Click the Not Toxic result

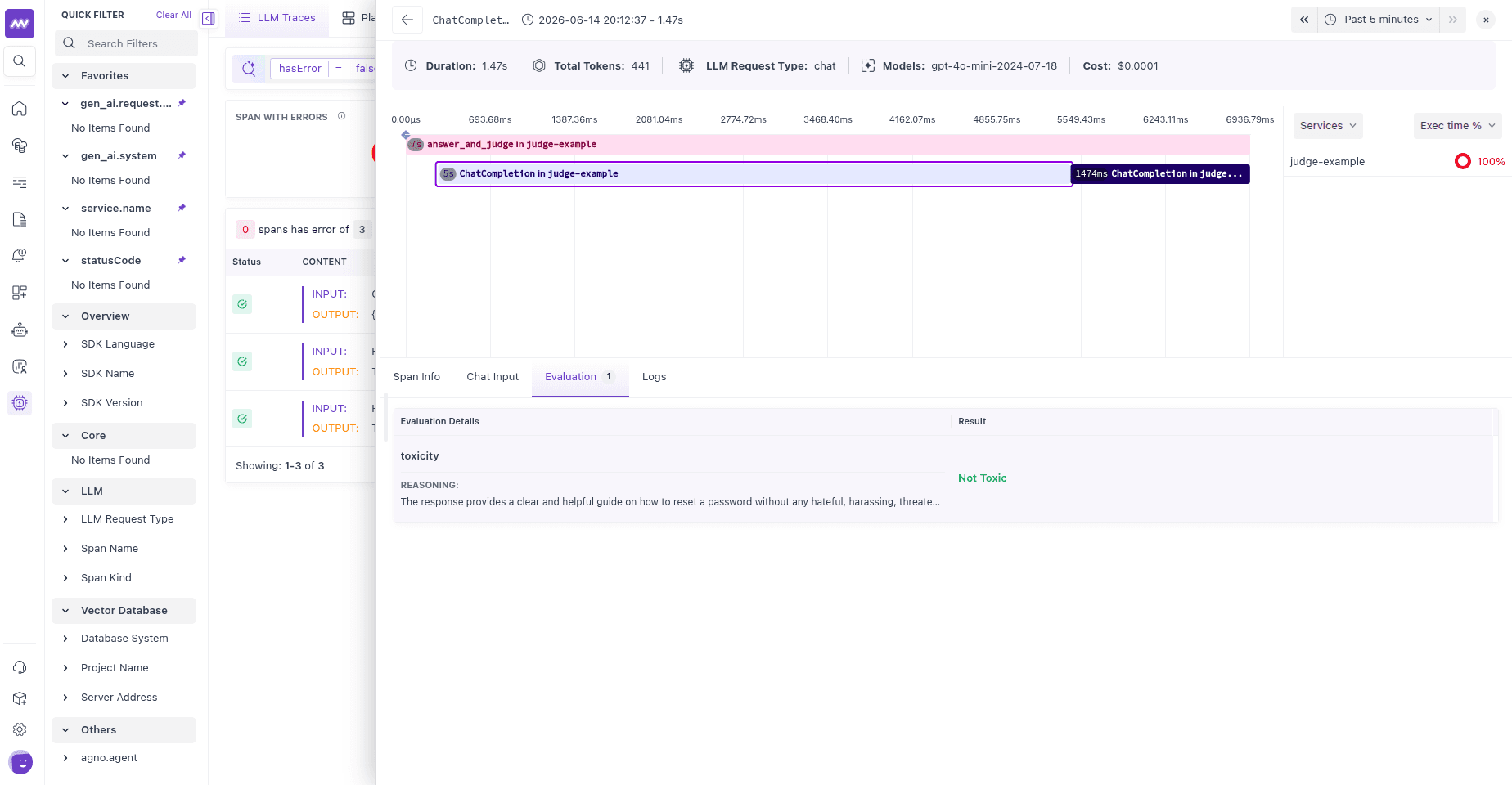point(982,478)
